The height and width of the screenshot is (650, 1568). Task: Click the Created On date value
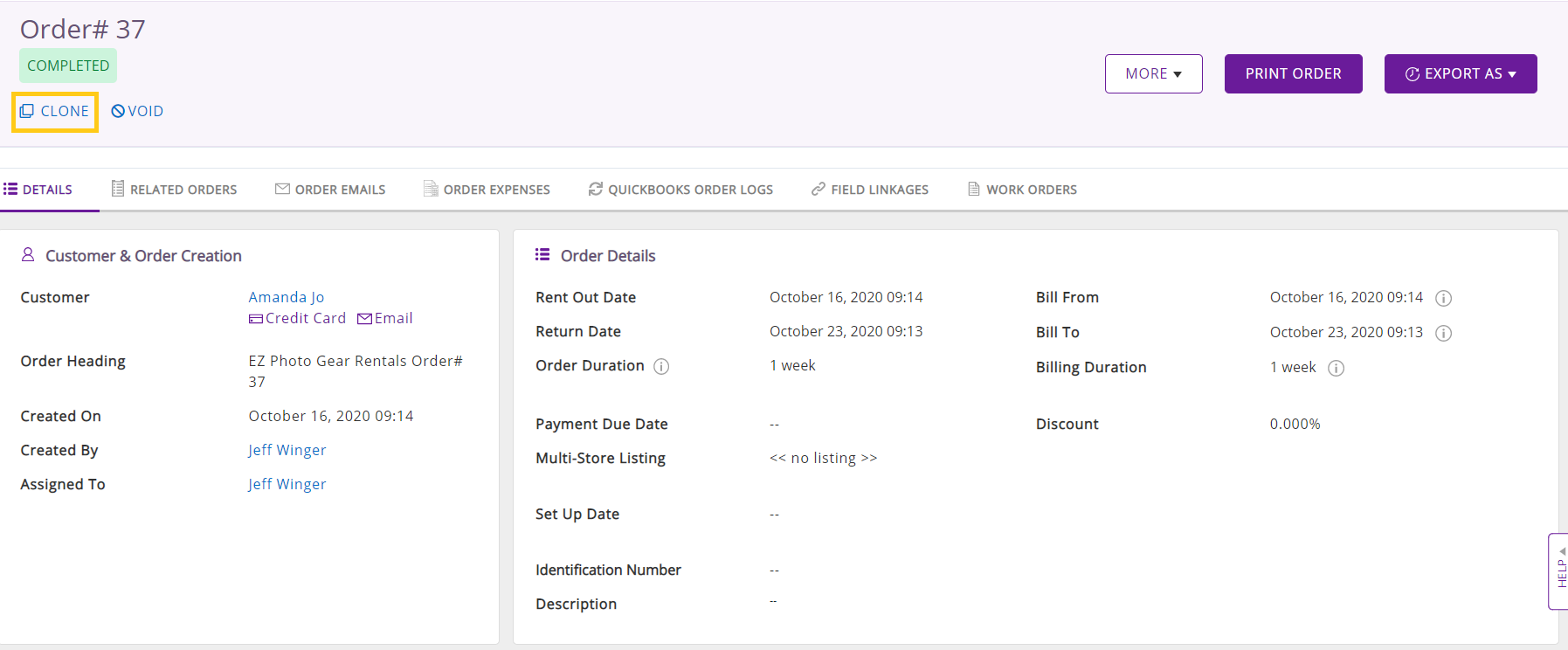(x=331, y=416)
